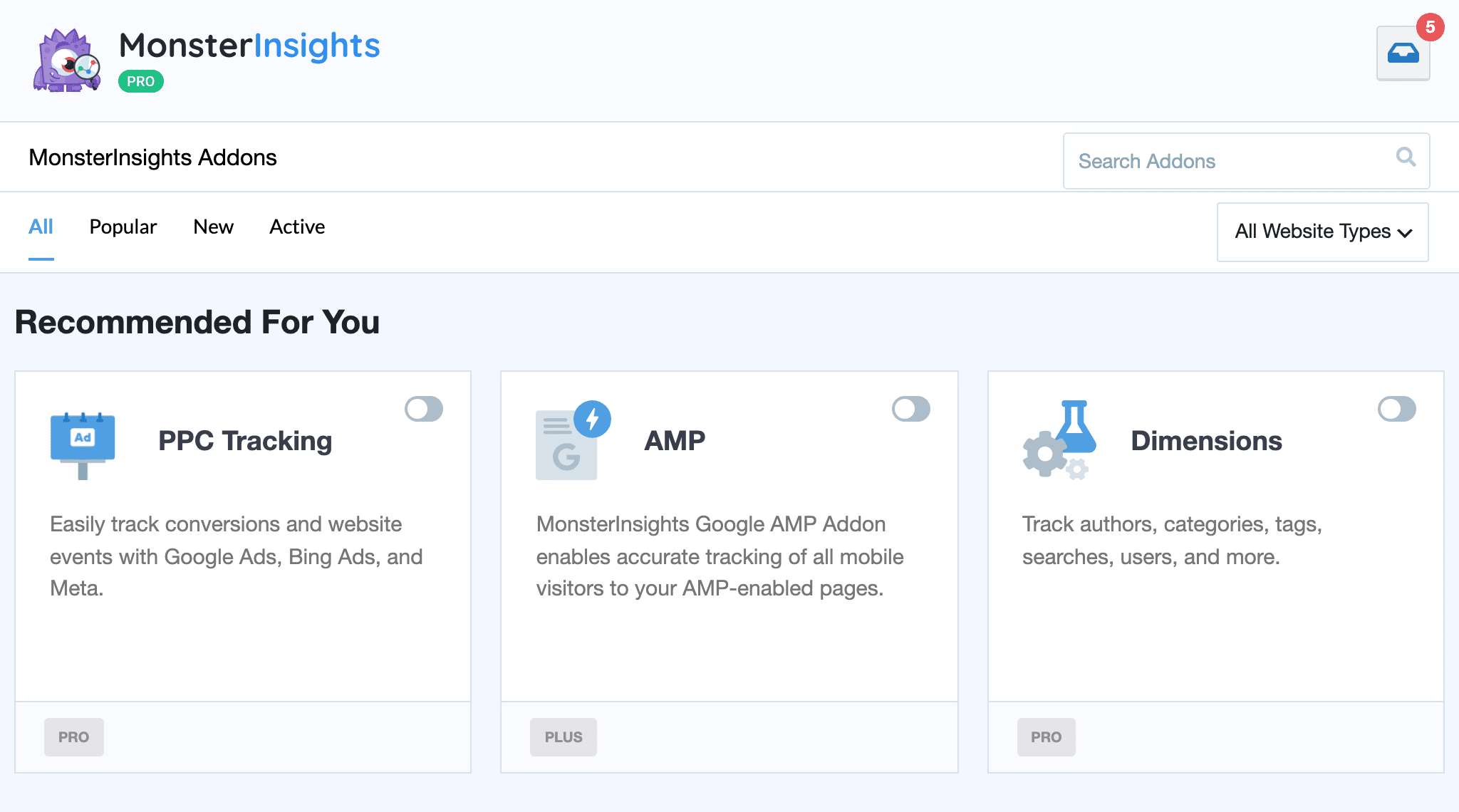Click the PPC Tracking billboard ad icon
The image size is (1459, 812).
(83, 445)
